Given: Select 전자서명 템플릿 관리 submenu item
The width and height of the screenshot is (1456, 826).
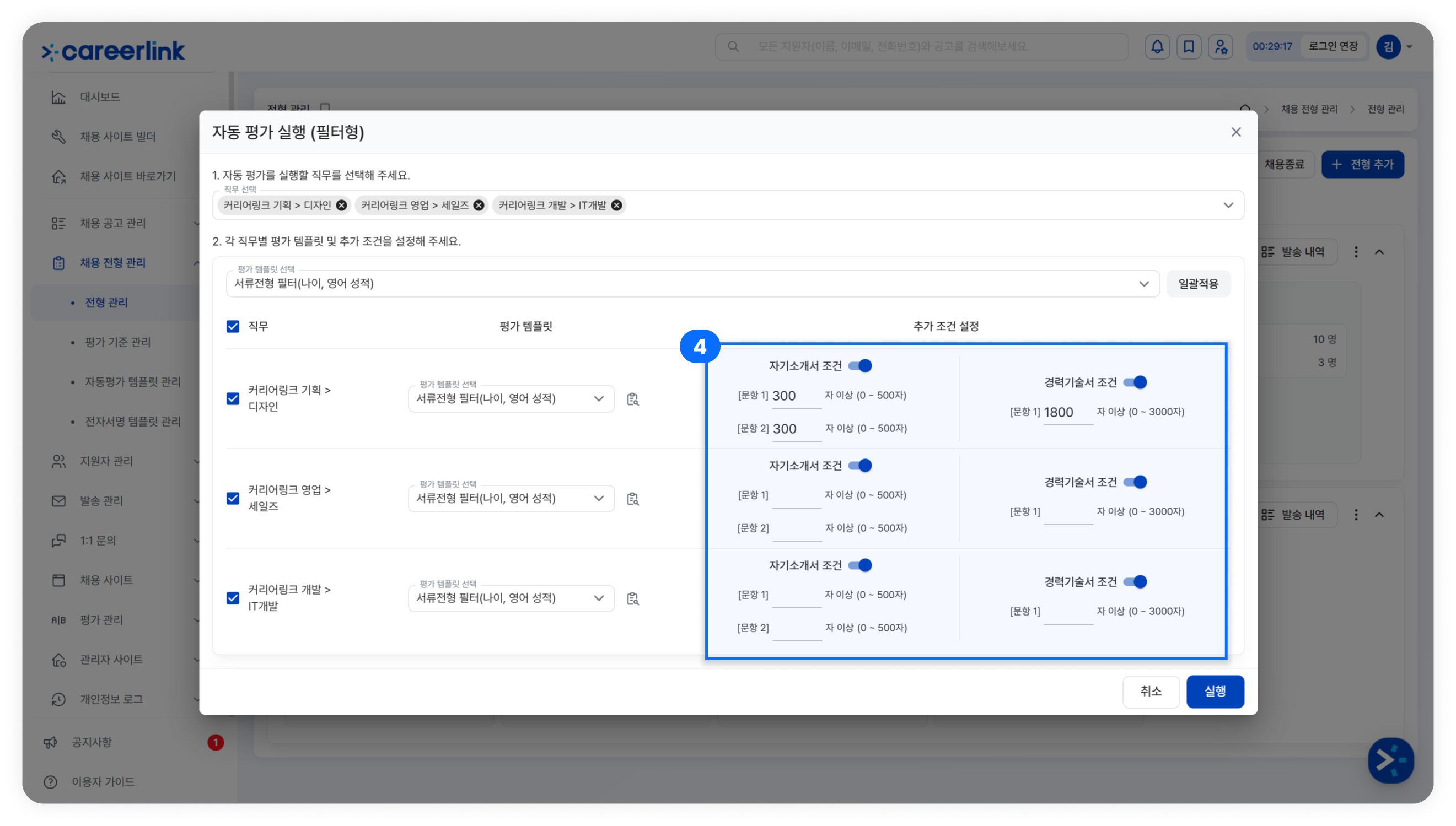Looking at the screenshot, I should (132, 422).
